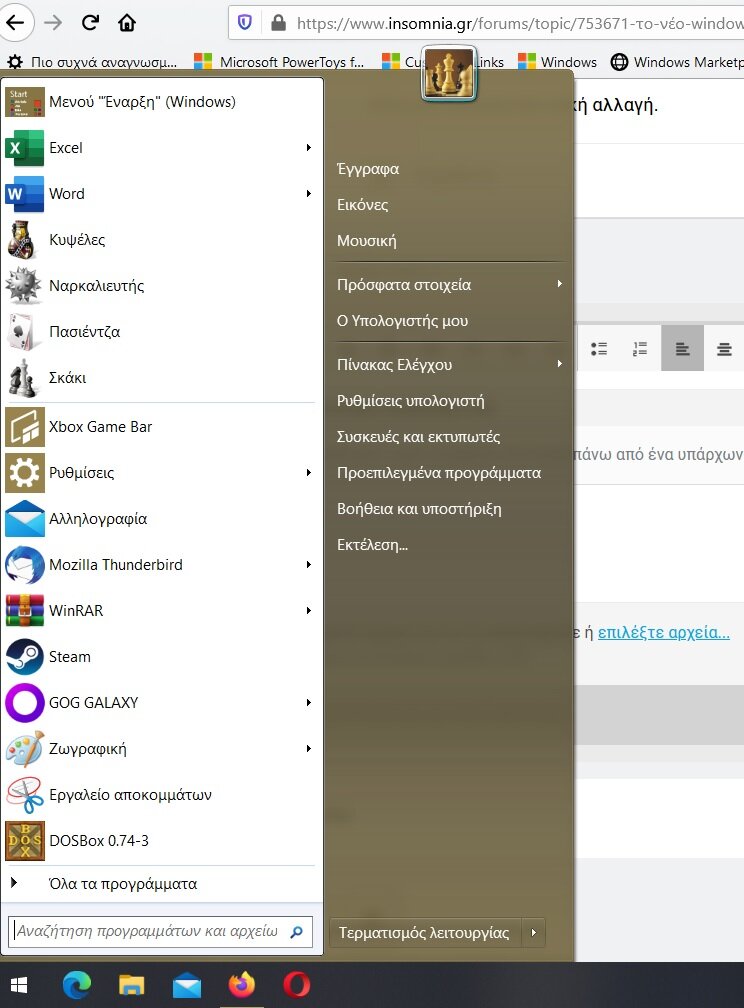Toggle the align left editor button
The image size is (744, 1008).
[682, 348]
